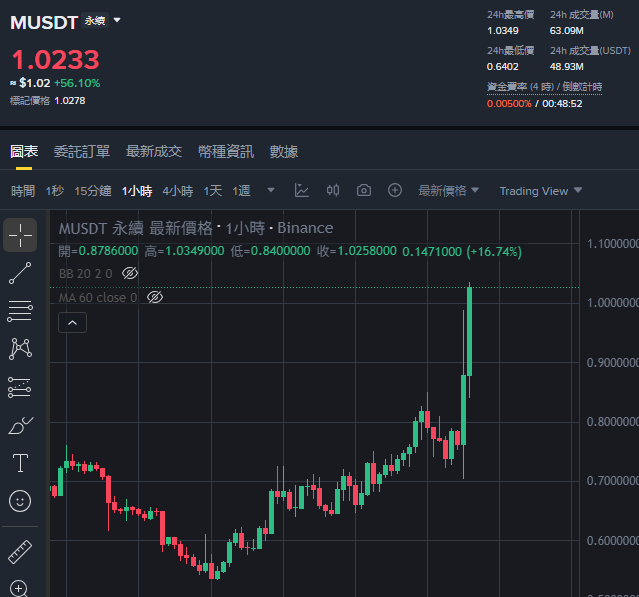Click the 1.0000000 price axis label
The image size is (639, 597).
(613, 303)
